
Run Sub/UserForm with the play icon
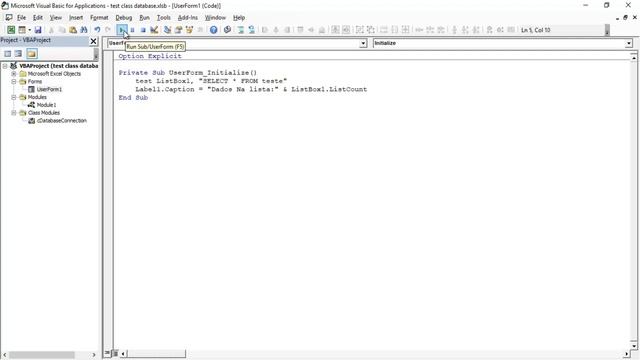[x=122, y=30]
